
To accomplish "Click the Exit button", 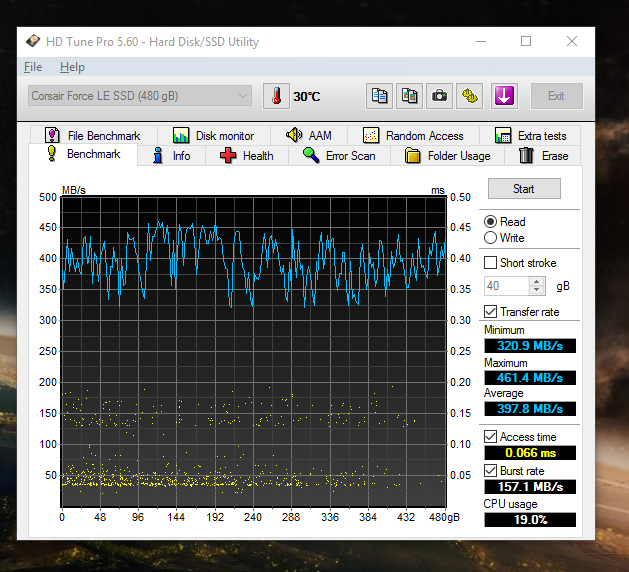I will point(556,96).
